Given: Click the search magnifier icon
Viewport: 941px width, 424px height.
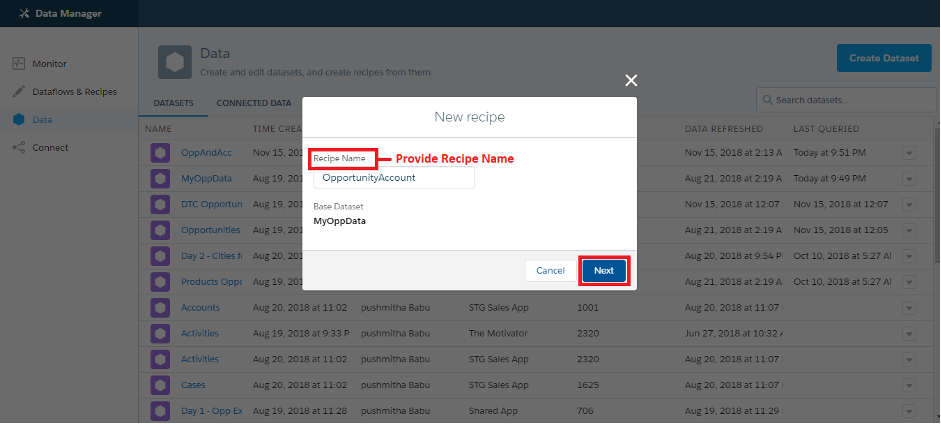Looking at the screenshot, I should pyautogui.click(x=768, y=100).
